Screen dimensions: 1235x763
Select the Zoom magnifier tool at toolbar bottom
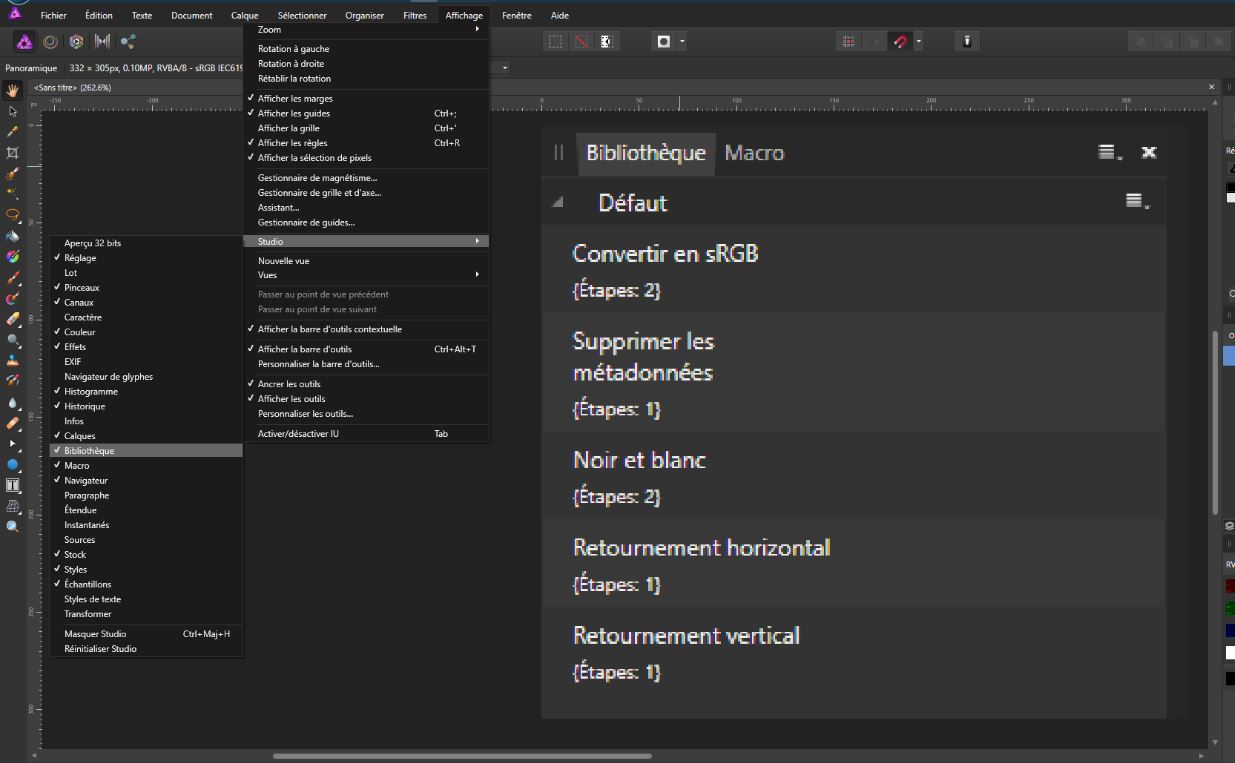click(x=13, y=526)
